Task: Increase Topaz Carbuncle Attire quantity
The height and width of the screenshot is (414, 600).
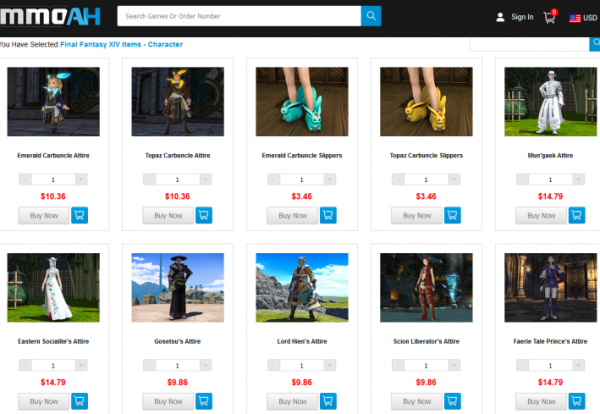Action: [205, 179]
